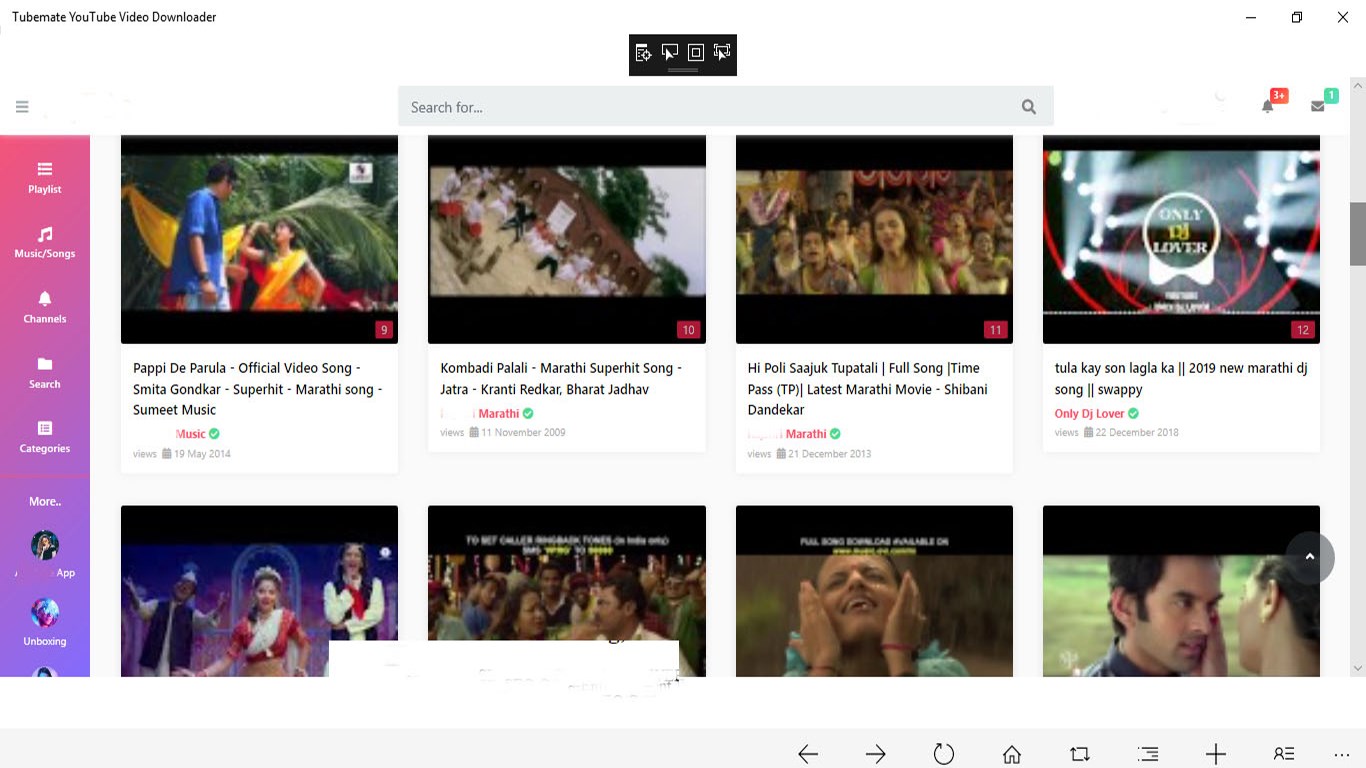Go to Channels in the sidebar
This screenshot has height=768, width=1366.
point(45,308)
